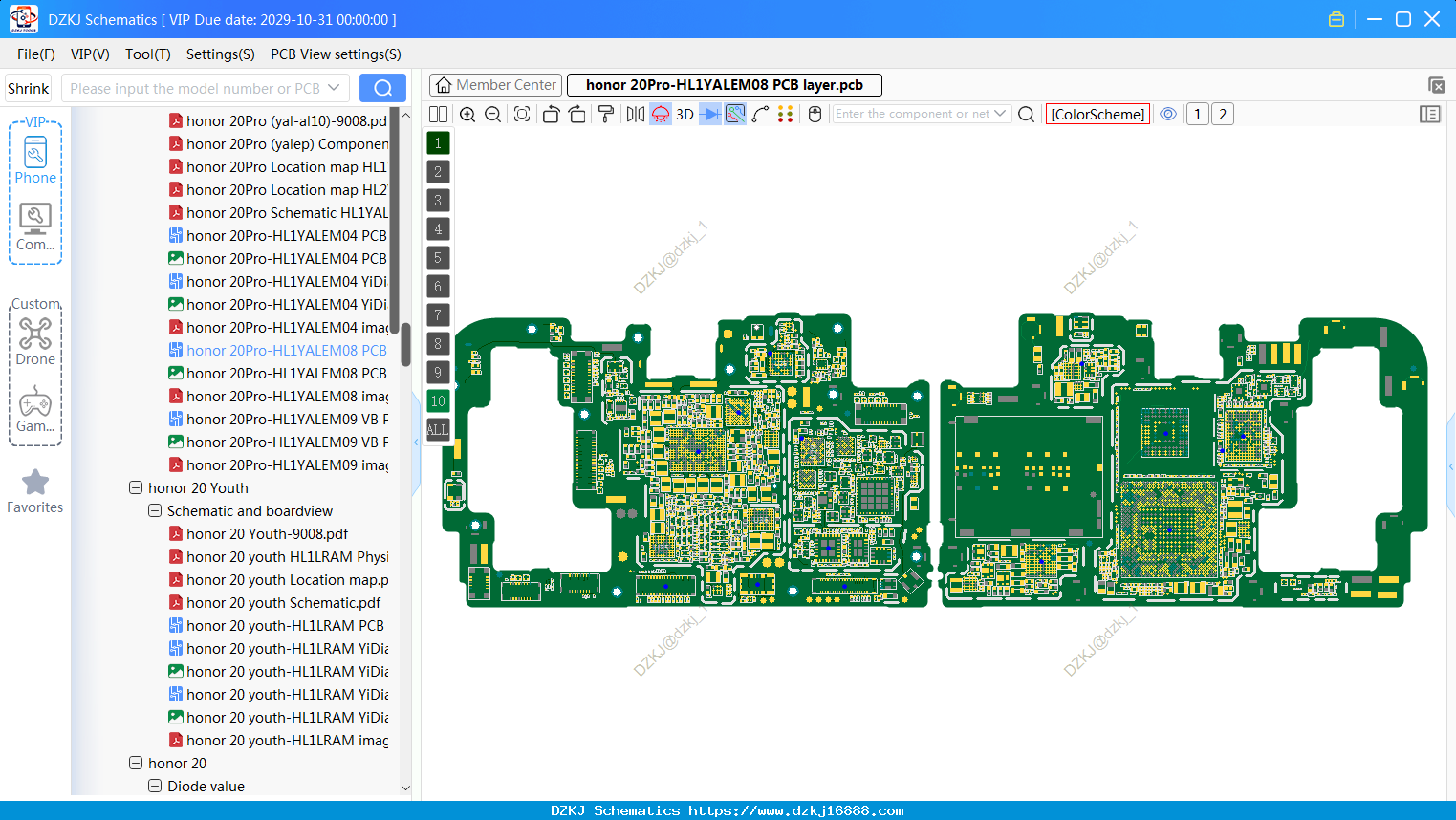1456x820 pixels.
Task: Show PCB layer 5
Action: point(438,258)
